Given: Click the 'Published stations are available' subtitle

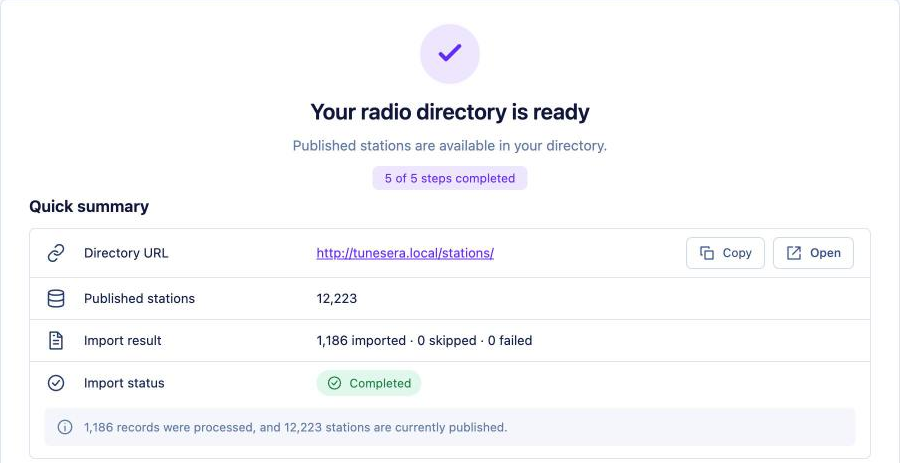Looking at the screenshot, I should pyautogui.click(x=450, y=146).
